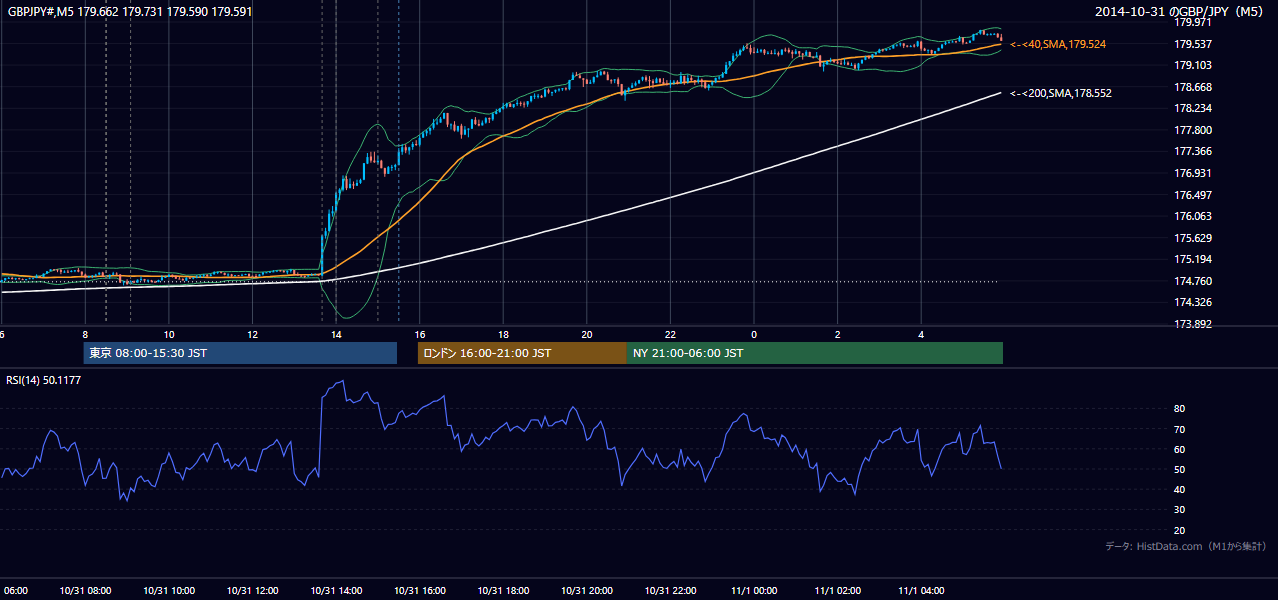Screen dimensions: 1278x600
Task: Click the GBPJPY#,M5 chart header text
Action: (130, 11)
